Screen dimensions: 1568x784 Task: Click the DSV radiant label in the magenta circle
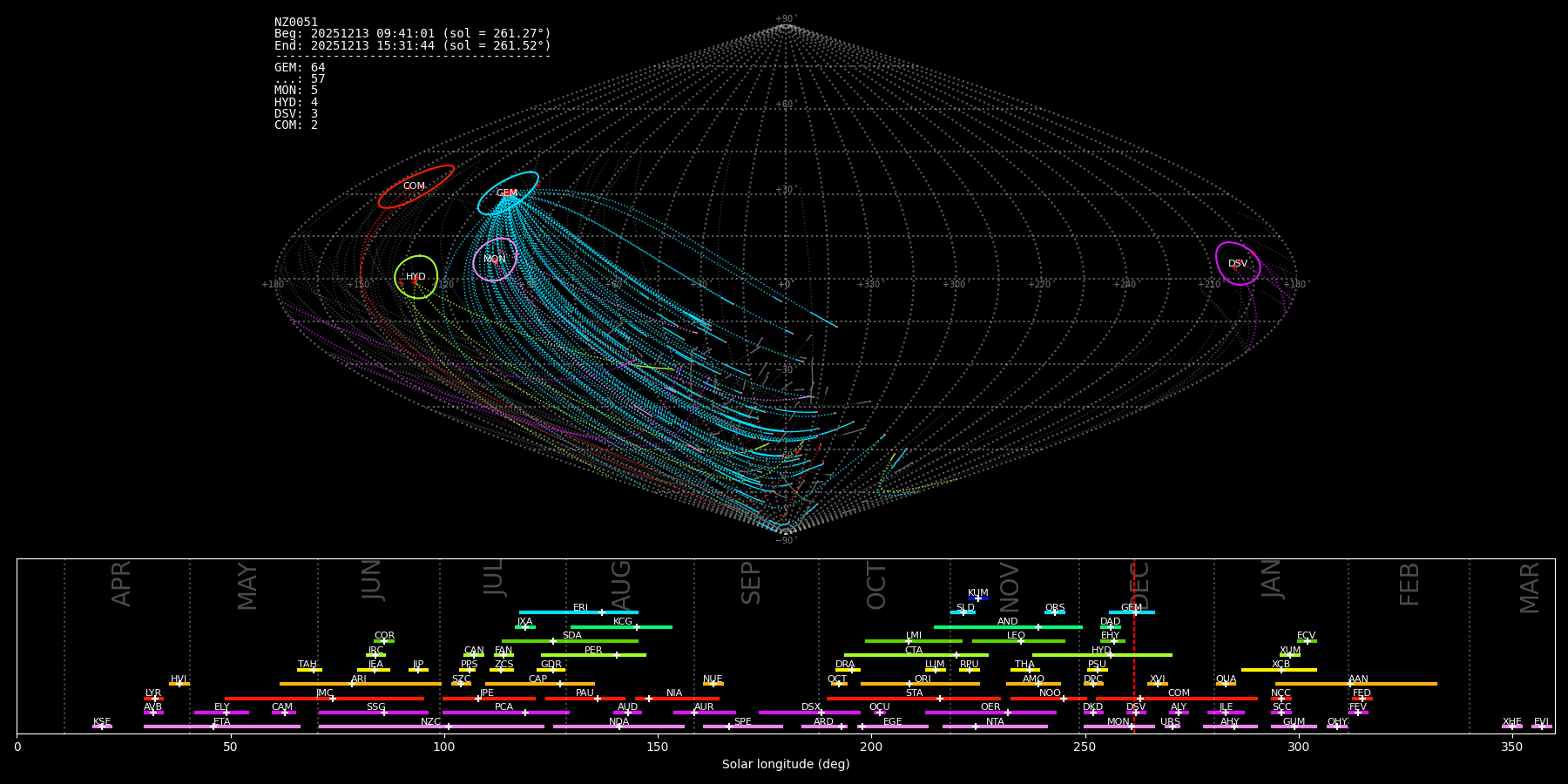coord(1238,264)
